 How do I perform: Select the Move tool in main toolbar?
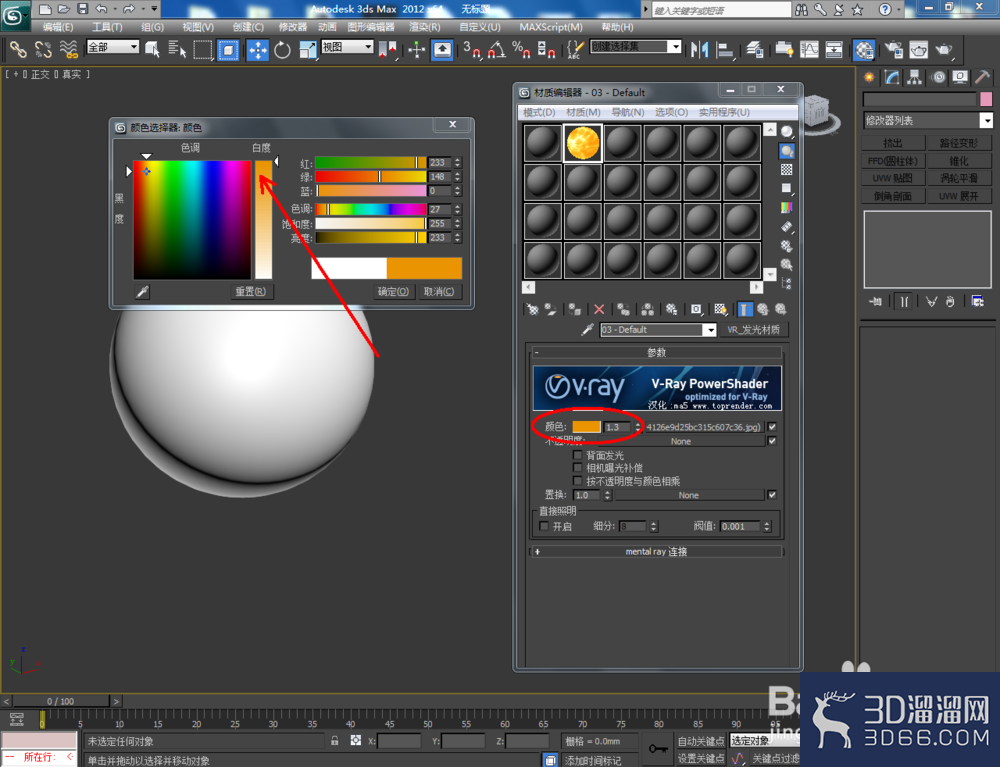click(x=258, y=50)
